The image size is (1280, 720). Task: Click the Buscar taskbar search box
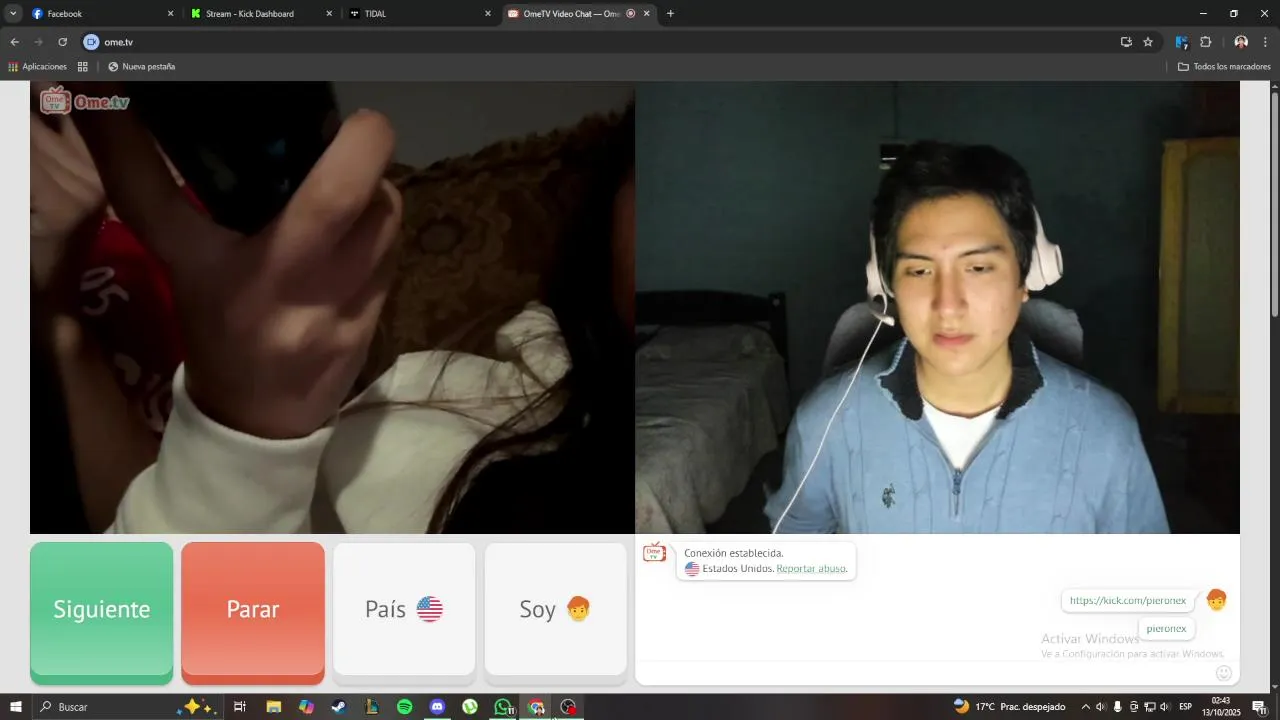130,707
